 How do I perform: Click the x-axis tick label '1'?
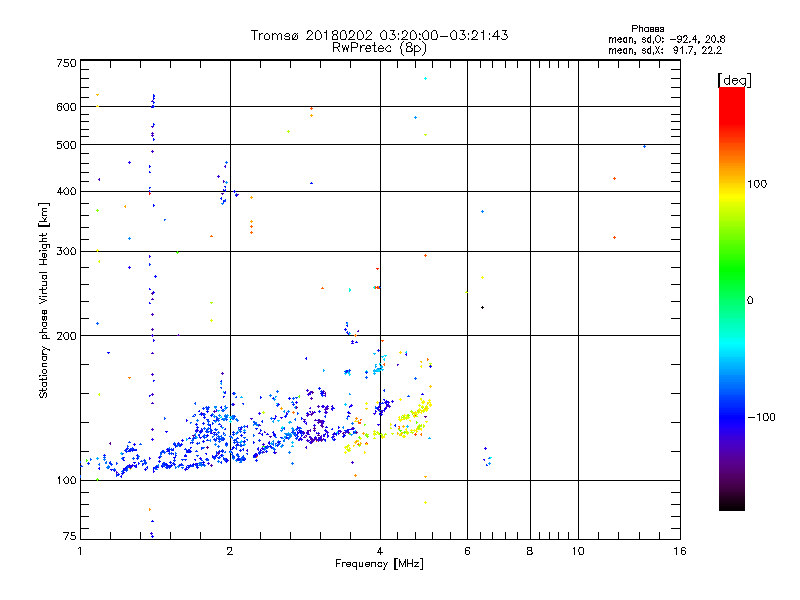[x=80, y=551]
